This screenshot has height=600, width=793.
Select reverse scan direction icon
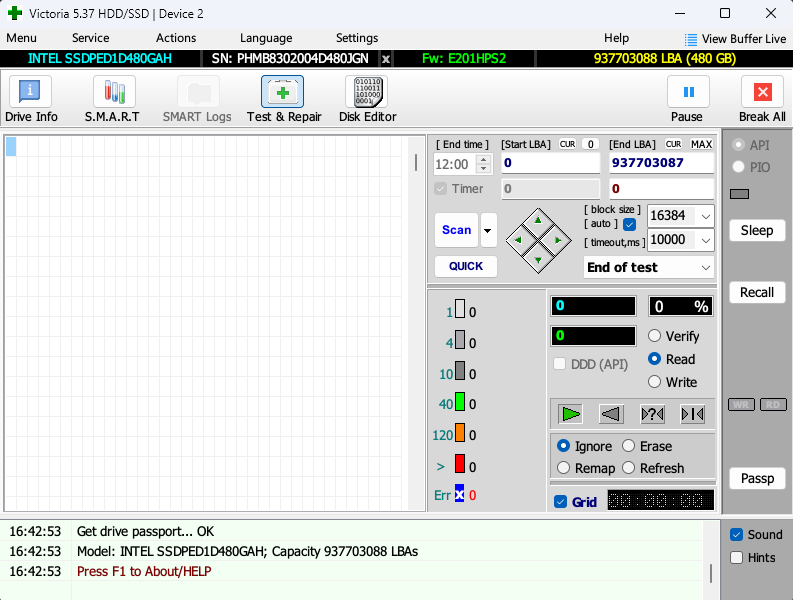click(611, 414)
